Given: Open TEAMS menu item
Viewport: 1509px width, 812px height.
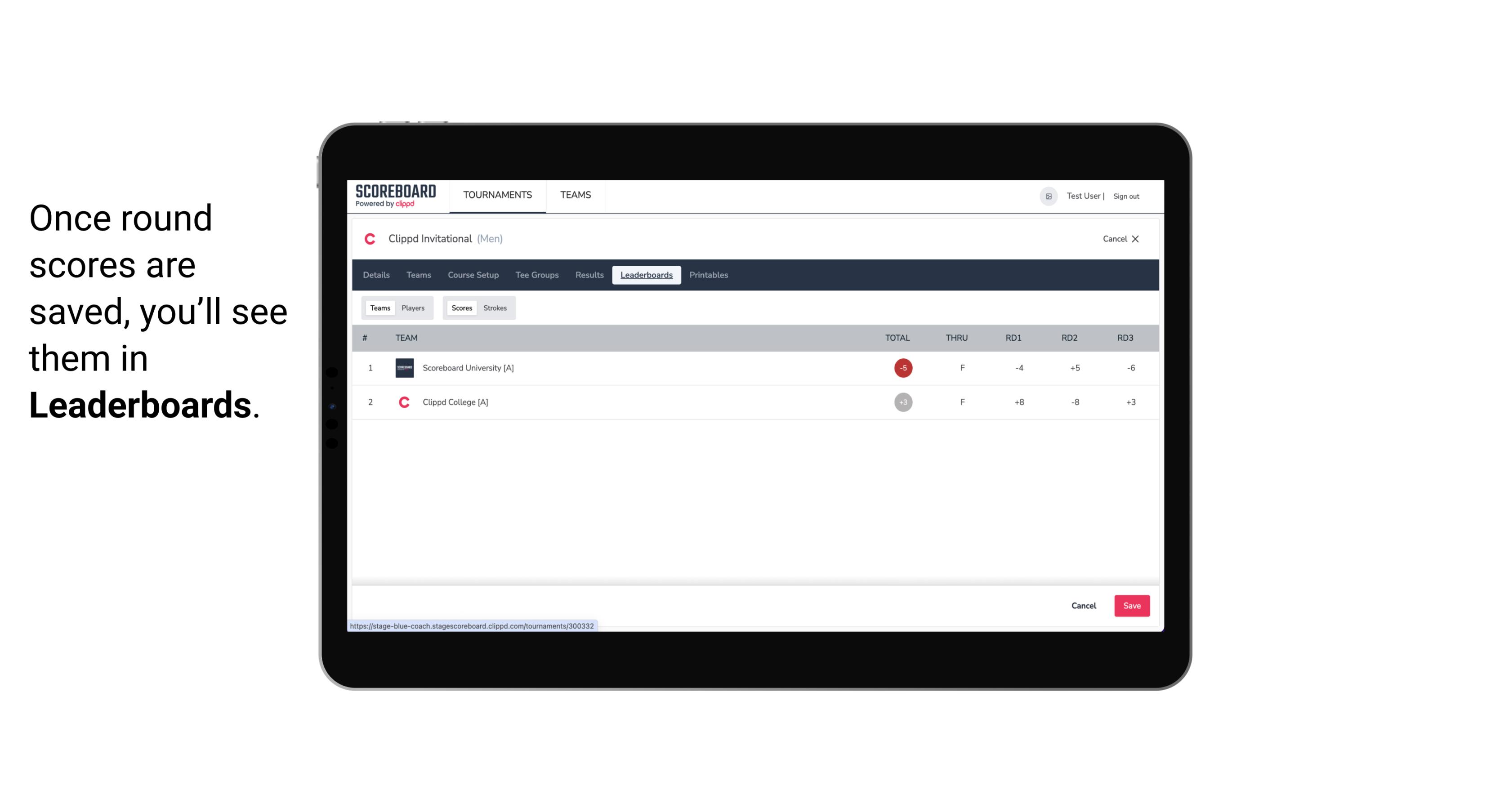Looking at the screenshot, I should coord(576,195).
